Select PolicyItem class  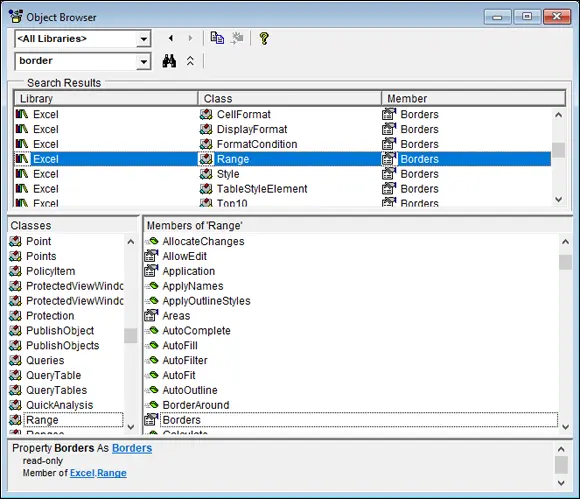(x=51, y=271)
